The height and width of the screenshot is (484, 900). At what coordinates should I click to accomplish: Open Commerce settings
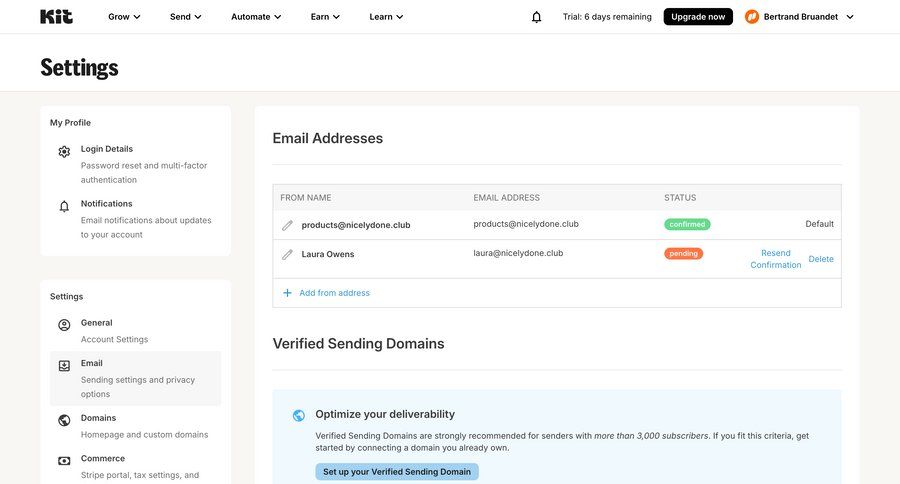coord(135,466)
